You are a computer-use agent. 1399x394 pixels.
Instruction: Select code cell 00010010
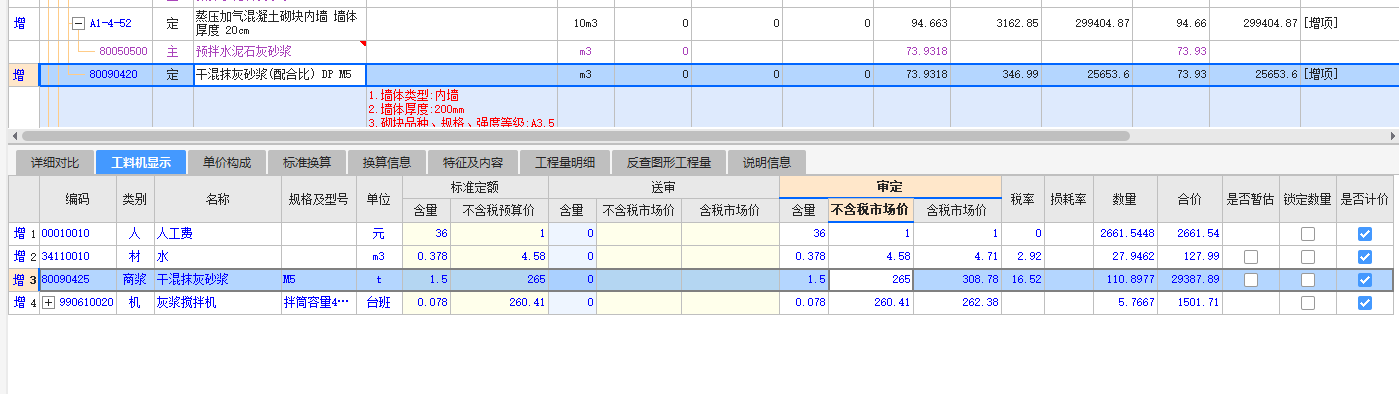78,233
